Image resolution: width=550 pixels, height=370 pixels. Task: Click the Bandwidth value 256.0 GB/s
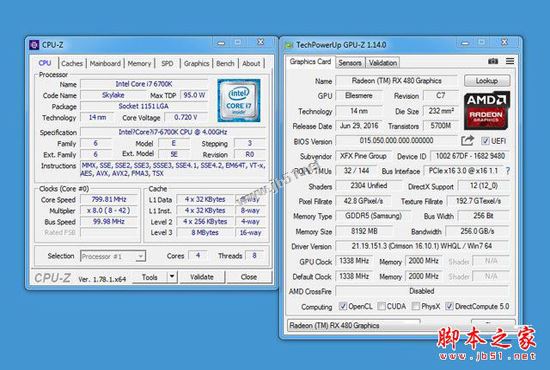click(477, 231)
